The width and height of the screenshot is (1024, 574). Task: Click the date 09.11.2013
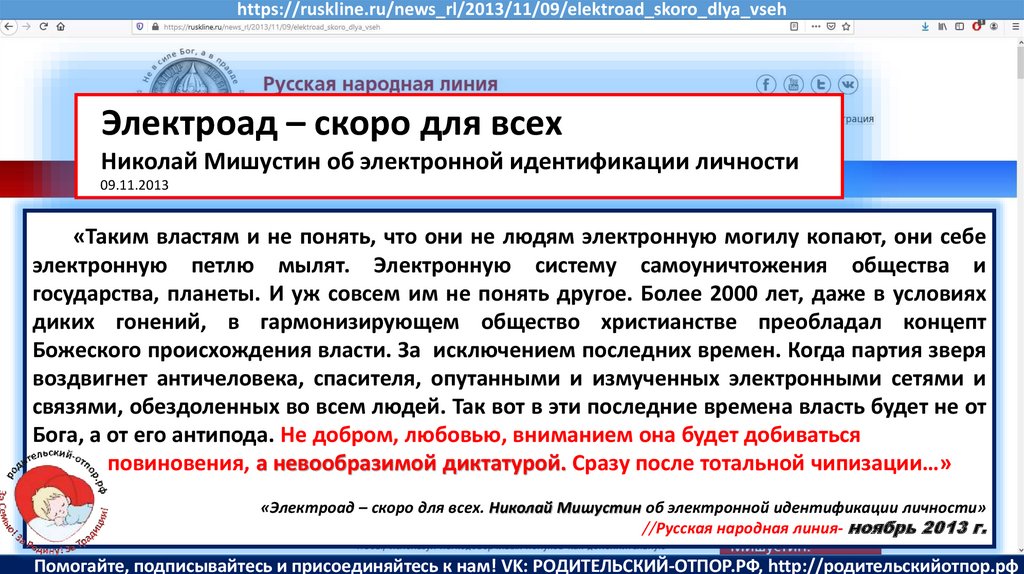(x=135, y=185)
